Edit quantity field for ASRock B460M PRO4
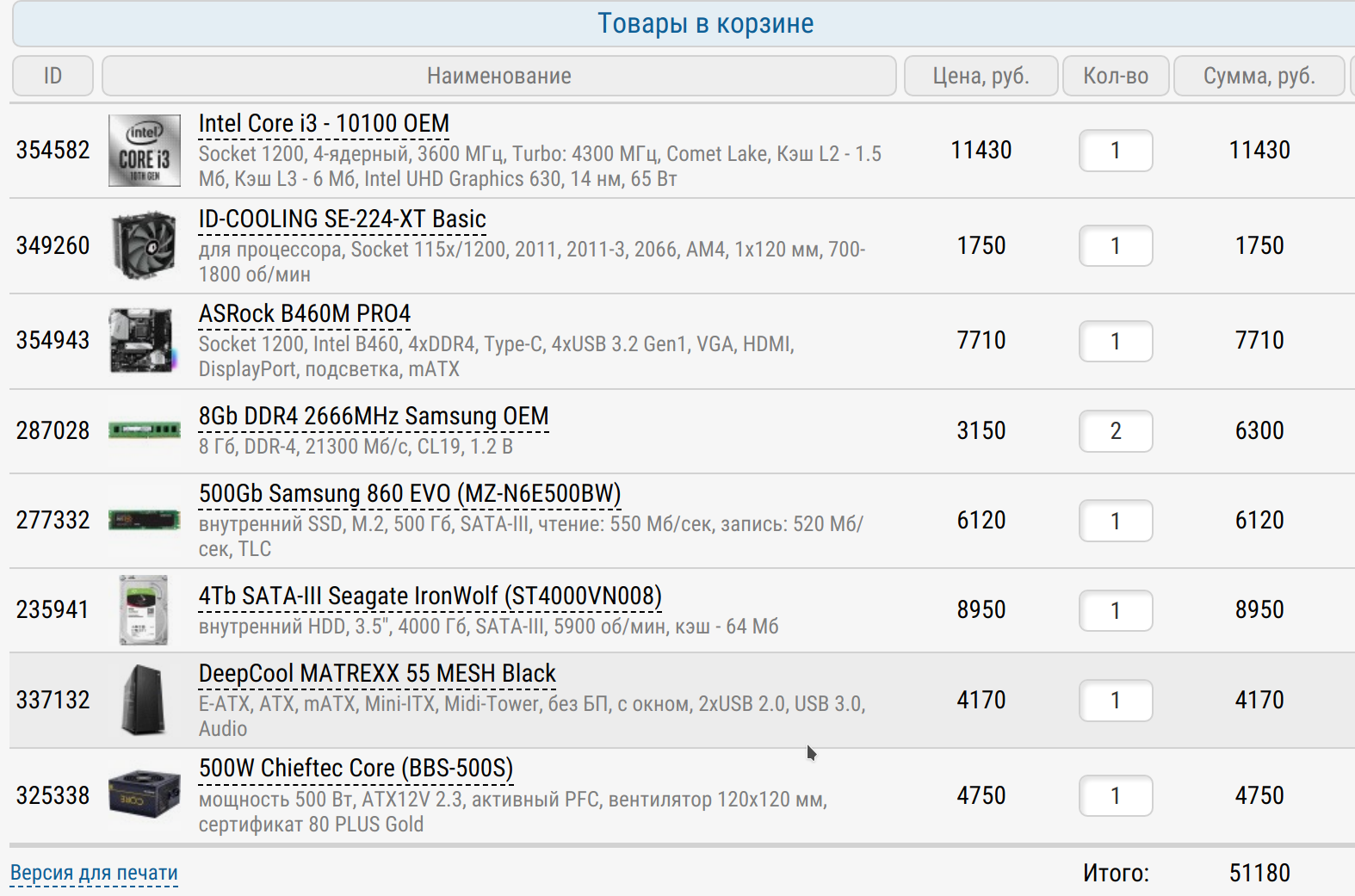The width and height of the screenshot is (1355, 896). (x=1116, y=342)
